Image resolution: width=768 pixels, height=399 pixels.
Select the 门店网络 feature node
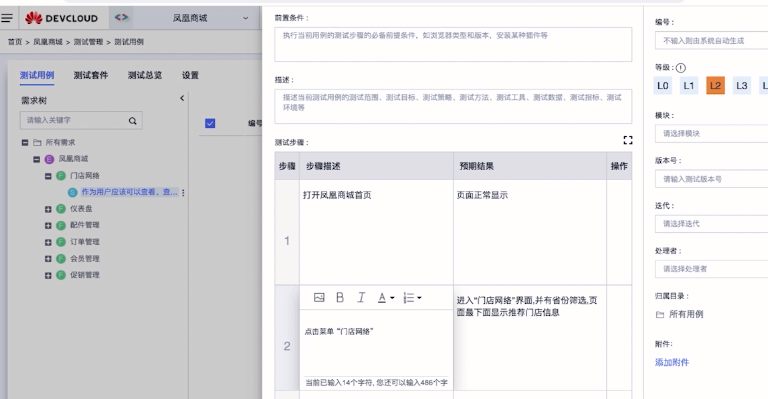point(78,176)
